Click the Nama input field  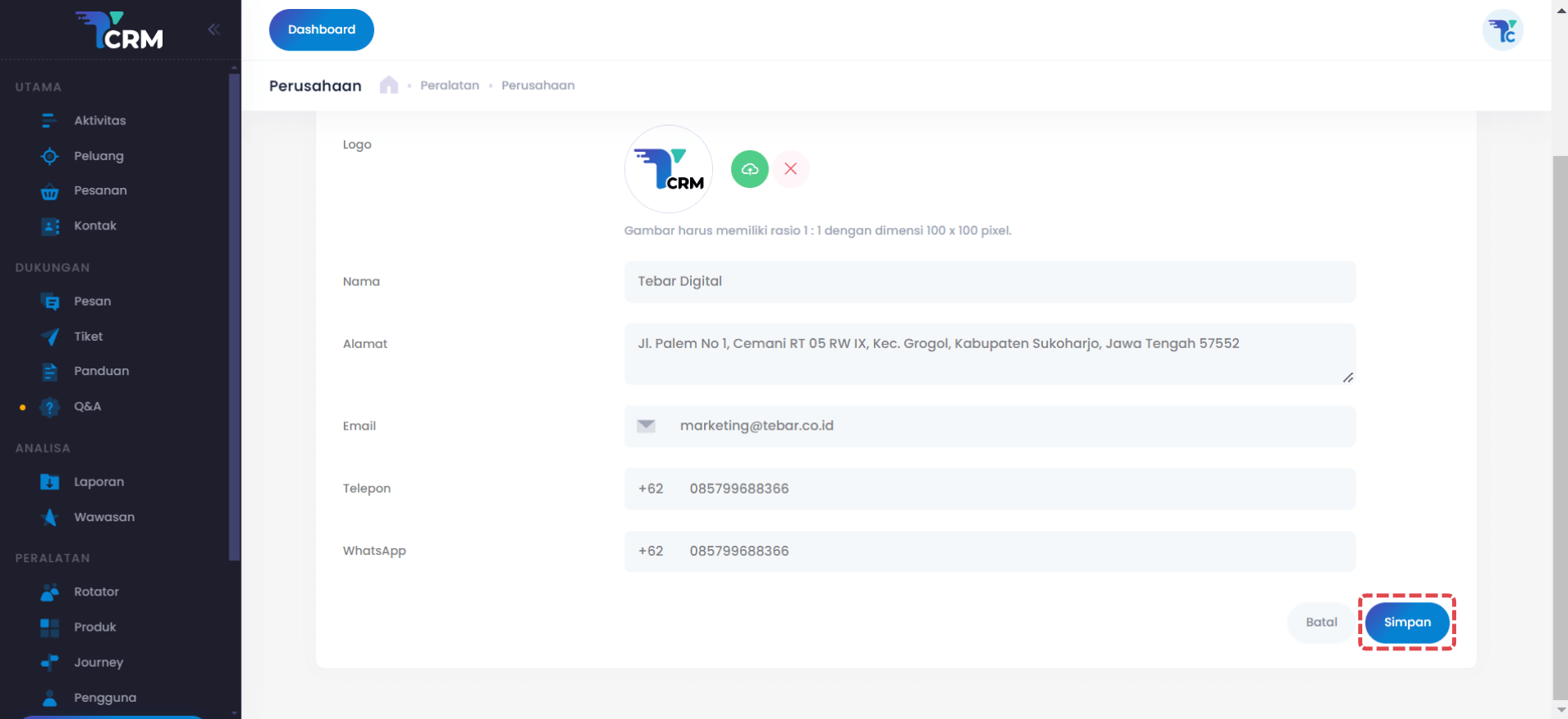(x=989, y=282)
